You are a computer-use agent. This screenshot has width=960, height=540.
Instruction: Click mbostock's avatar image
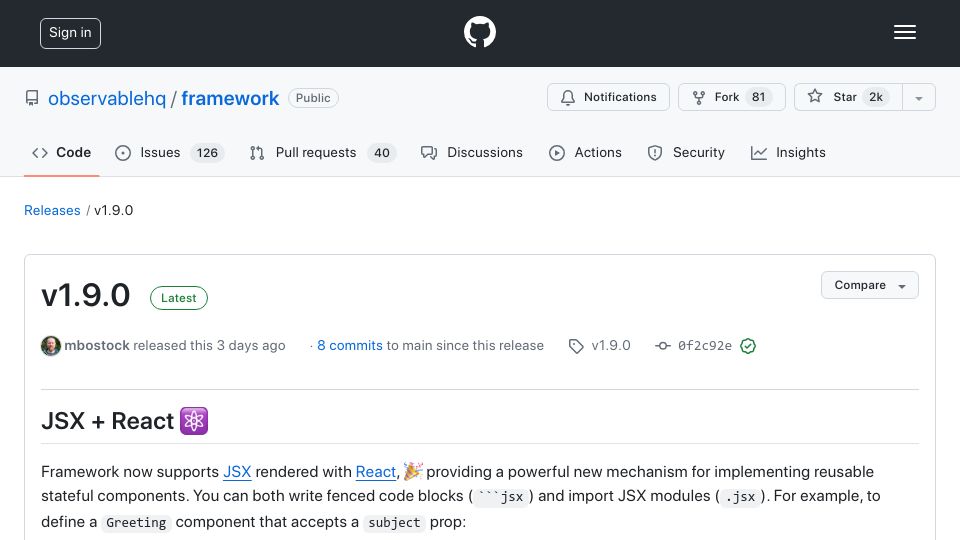pos(51,346)
